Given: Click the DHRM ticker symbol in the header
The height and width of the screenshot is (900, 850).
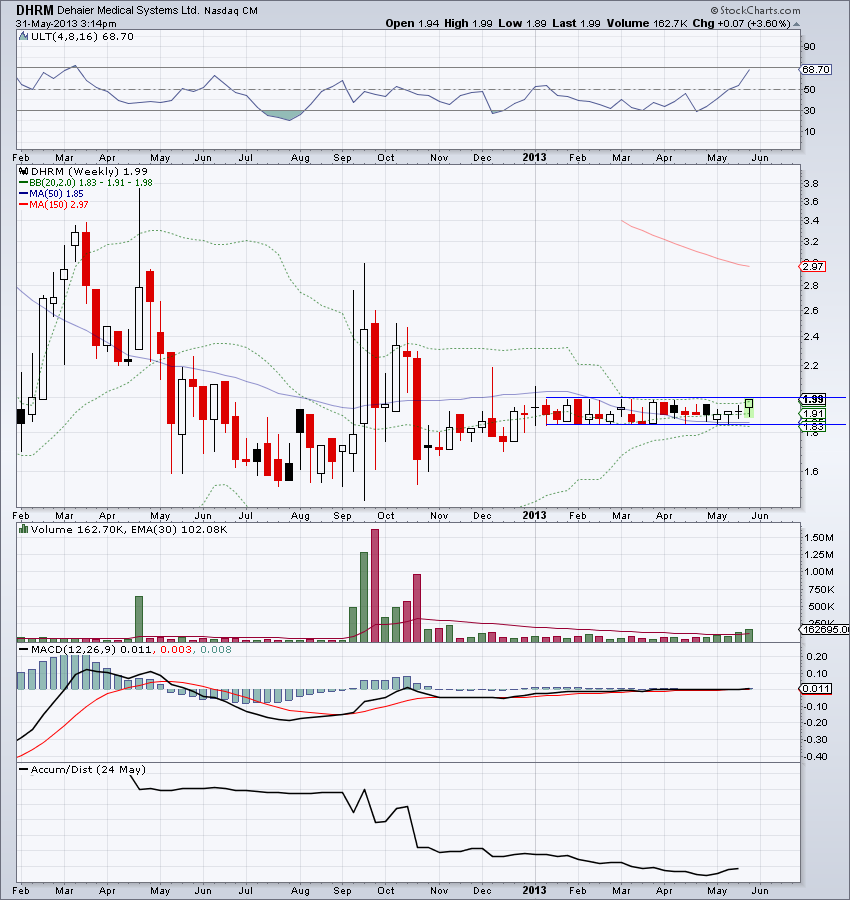Looking at the screenshot, I should click(x=34, y=10).
